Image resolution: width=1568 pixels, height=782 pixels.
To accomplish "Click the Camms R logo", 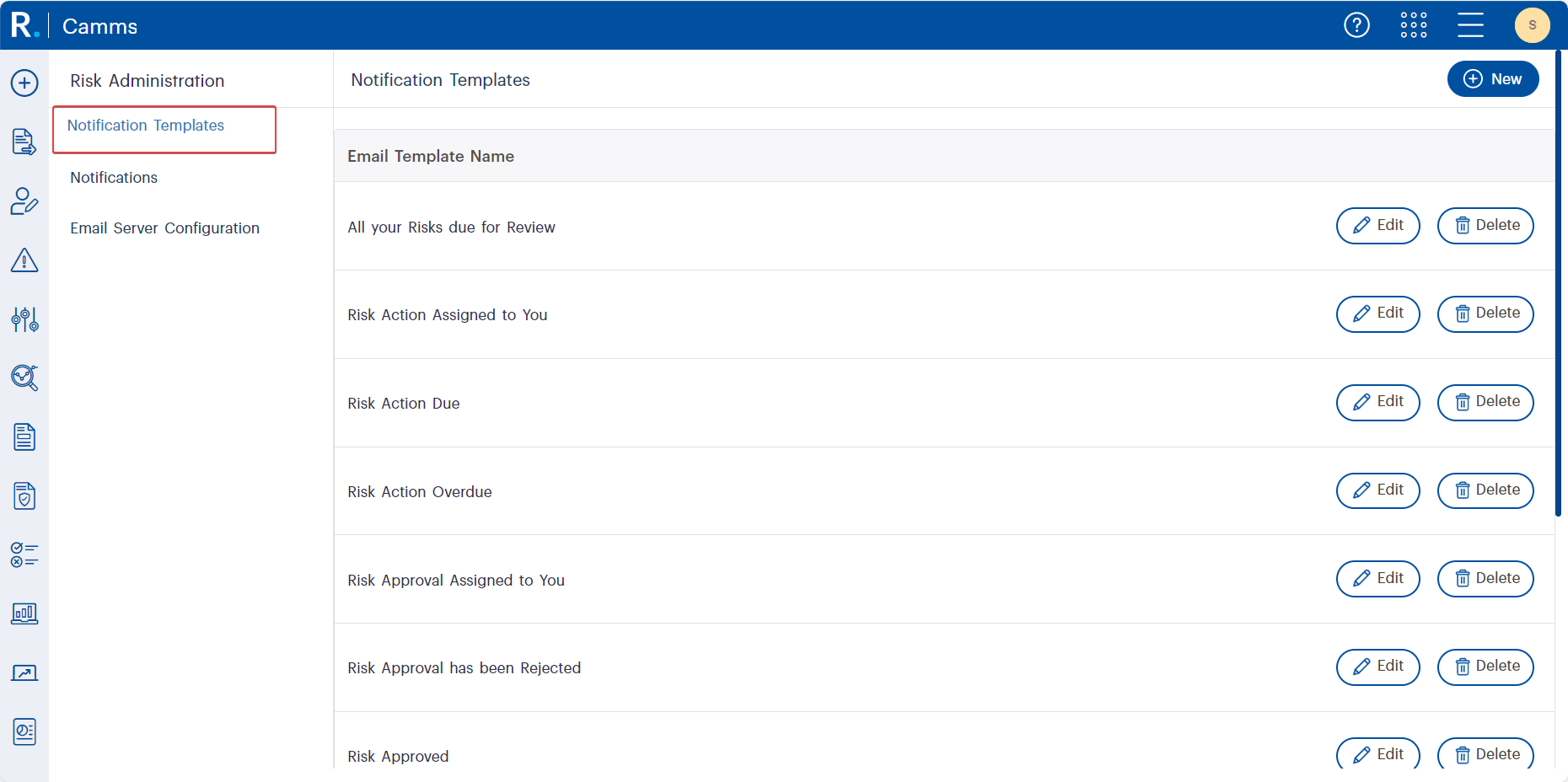I will (x=24, y=25).
